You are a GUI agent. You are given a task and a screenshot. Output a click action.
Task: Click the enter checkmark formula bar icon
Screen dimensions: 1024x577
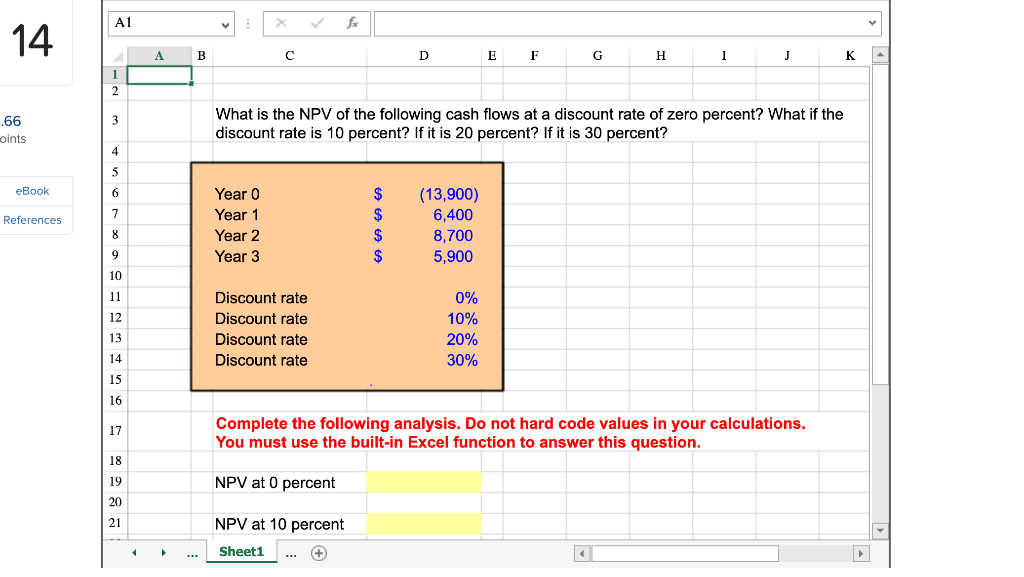pos(317,23)
